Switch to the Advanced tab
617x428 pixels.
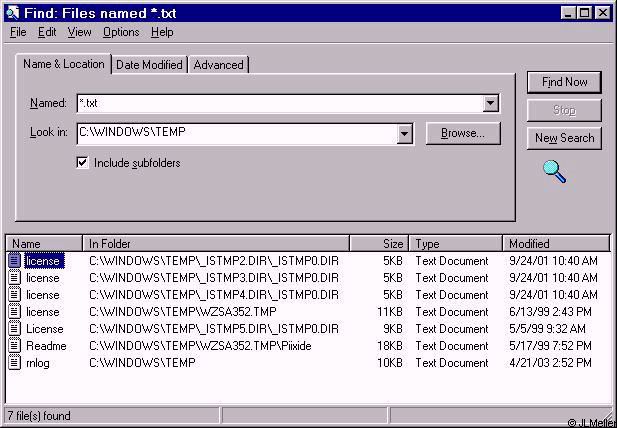218,65
